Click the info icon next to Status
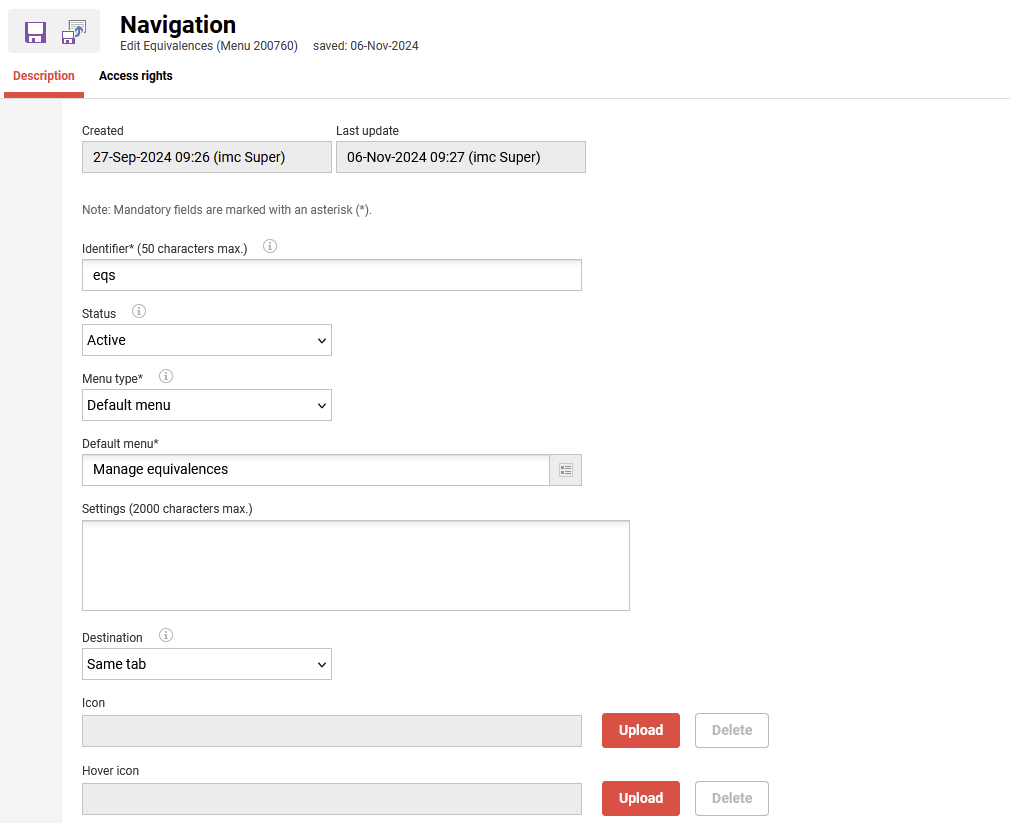This screenshot has height=823, width=1010. click(x=139, y=312)
